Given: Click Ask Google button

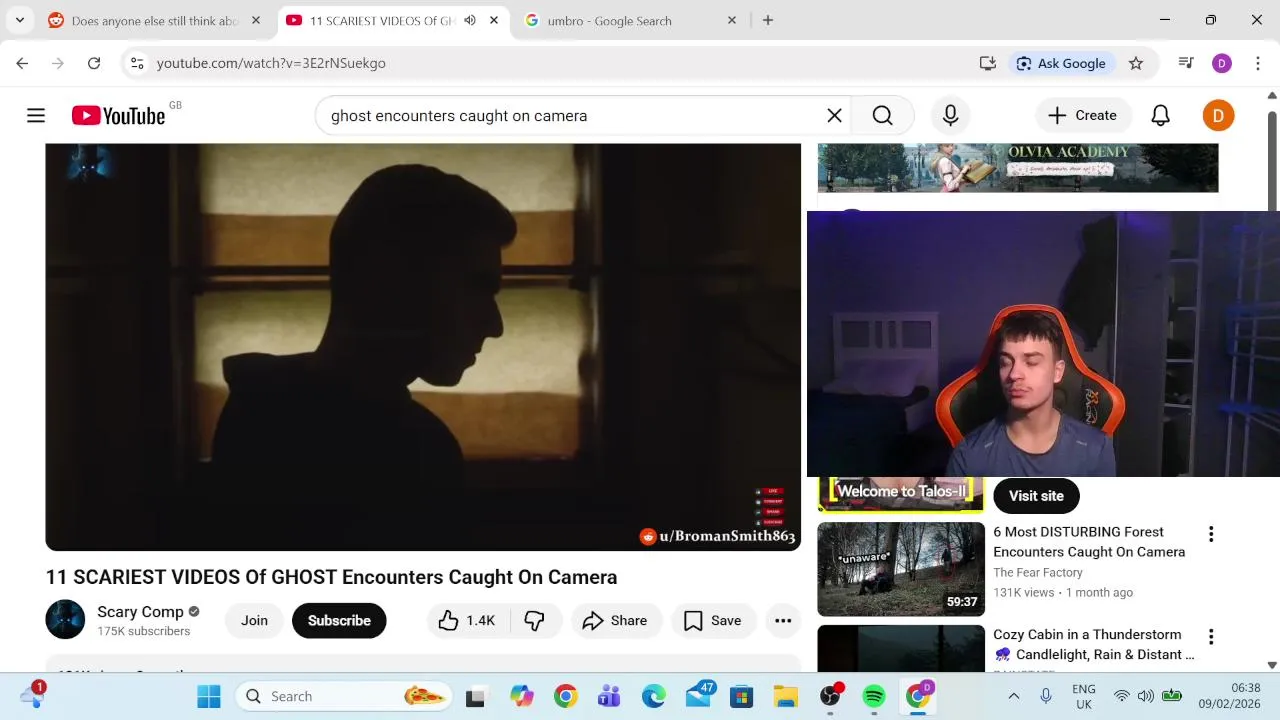Looking at the screenshot, I should 1061,63.
